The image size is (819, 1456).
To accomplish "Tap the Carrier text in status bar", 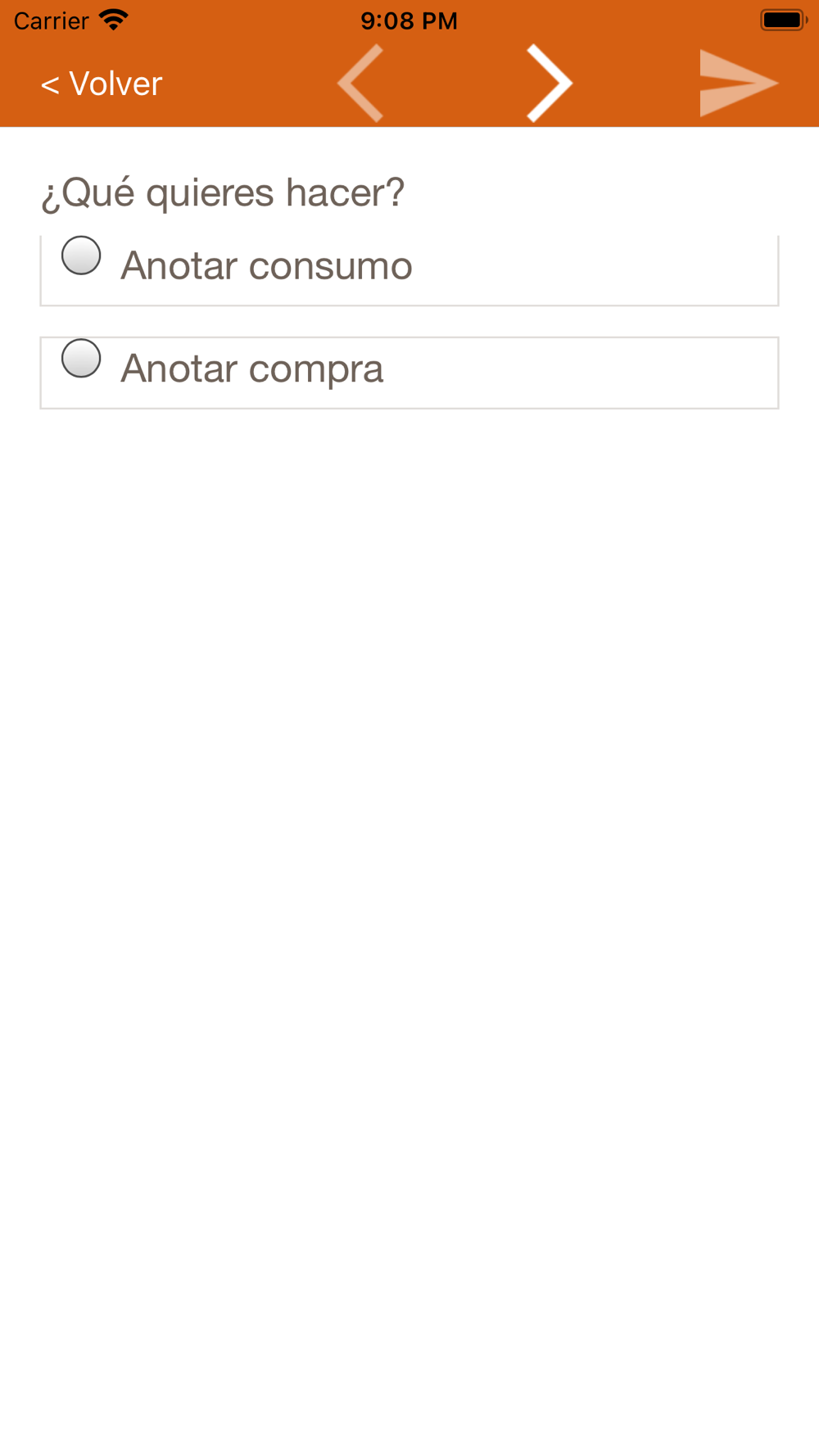I will (51, 20).
